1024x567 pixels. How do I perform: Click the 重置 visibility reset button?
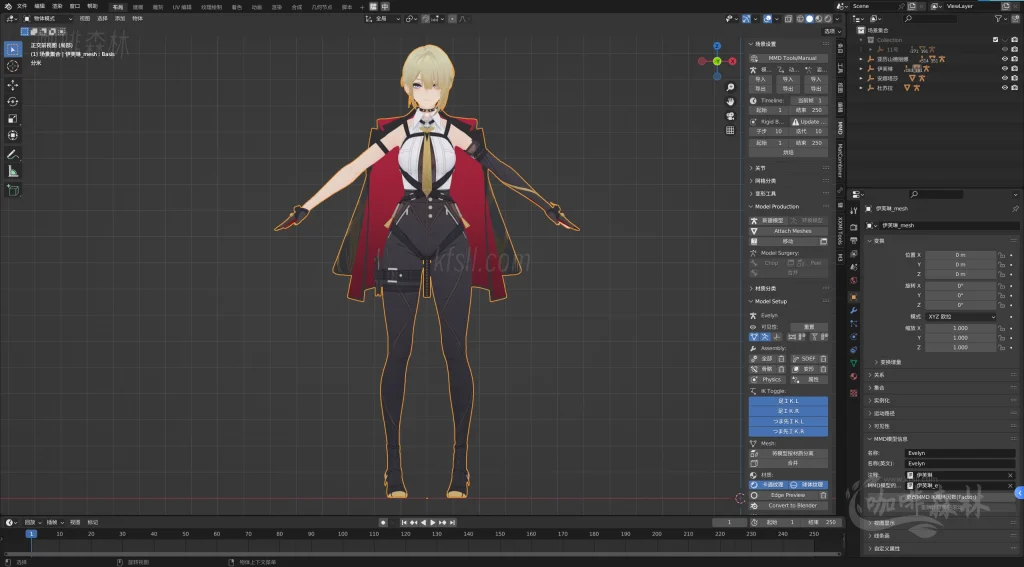click(809, 327)
